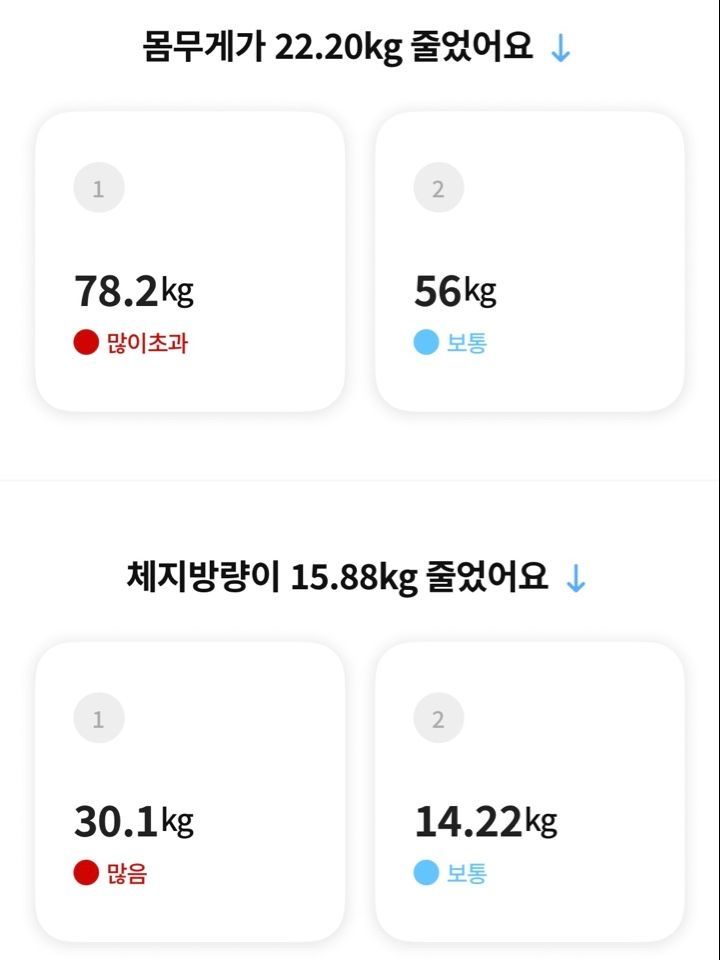Click number 1 badge in 30.1kg card
Image resolution: width=720 pixels, height=960 pixels.
coord(99,718)
